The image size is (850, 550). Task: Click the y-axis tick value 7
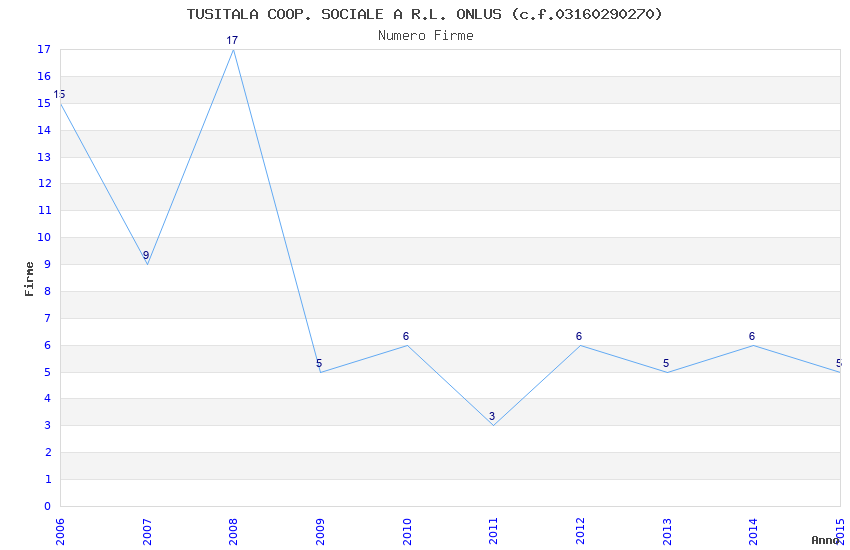pyautogui.click(x=48, y=318)
